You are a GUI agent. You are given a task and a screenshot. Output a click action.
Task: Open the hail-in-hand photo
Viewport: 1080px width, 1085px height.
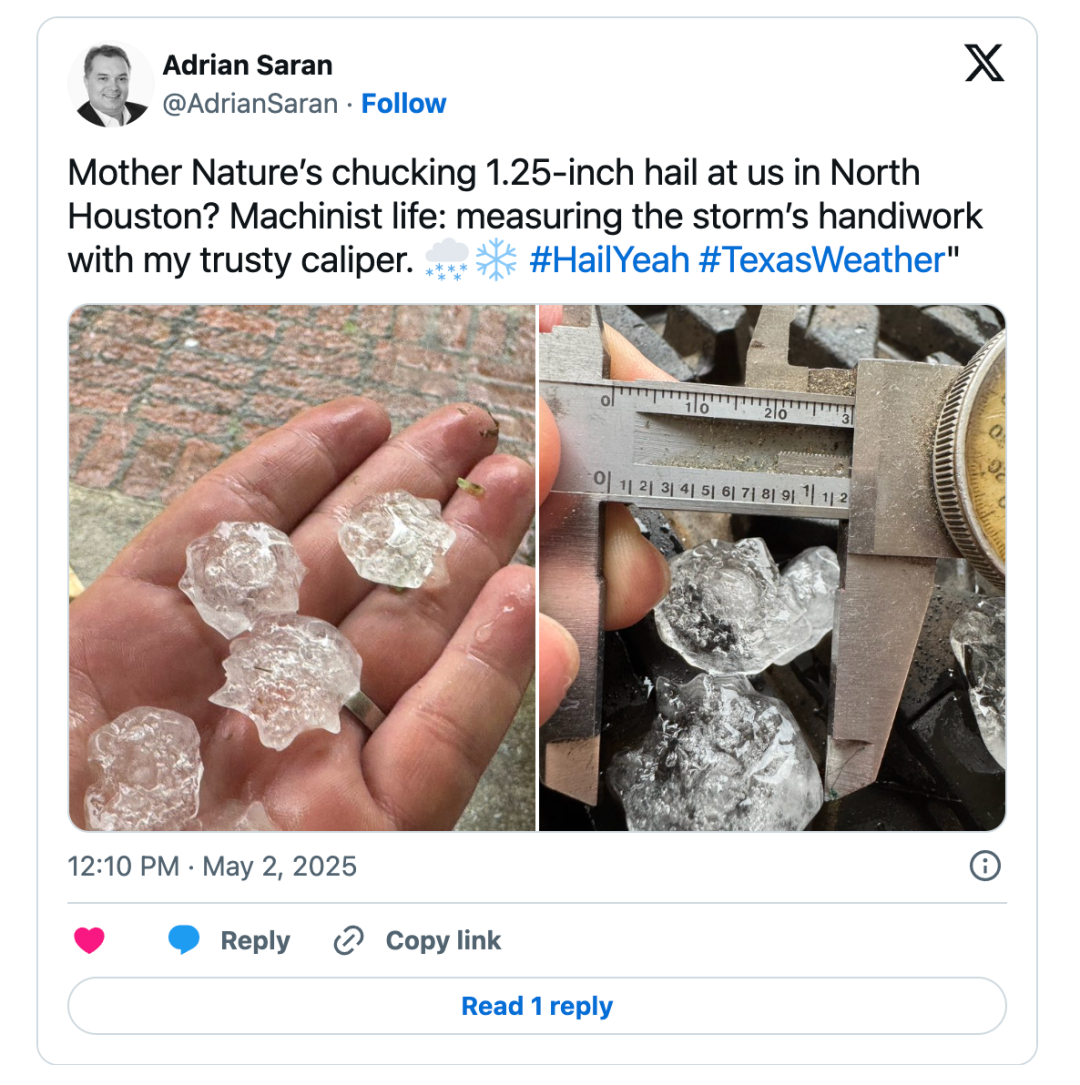[302, 568]
